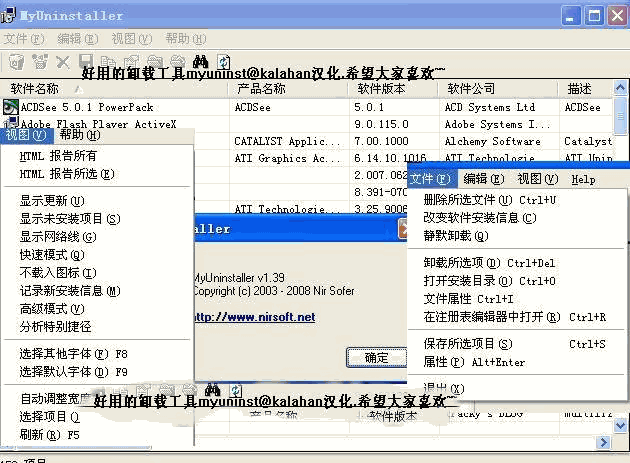This screenshot has height=463, width=630.
Task: Click the open-folder toolbar icon
Action: click(x=154, y=61)
